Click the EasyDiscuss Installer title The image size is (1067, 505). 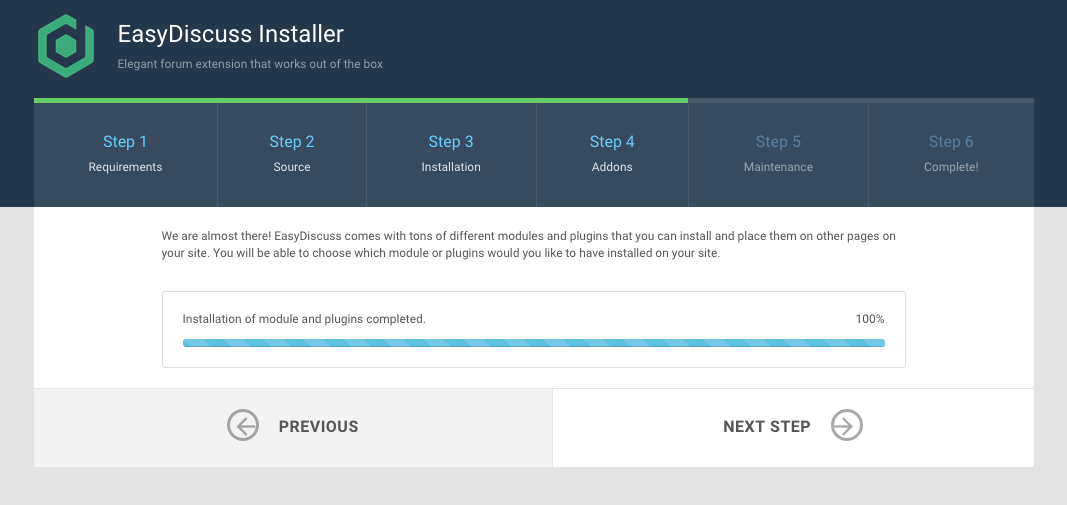[x=231, y=33]
